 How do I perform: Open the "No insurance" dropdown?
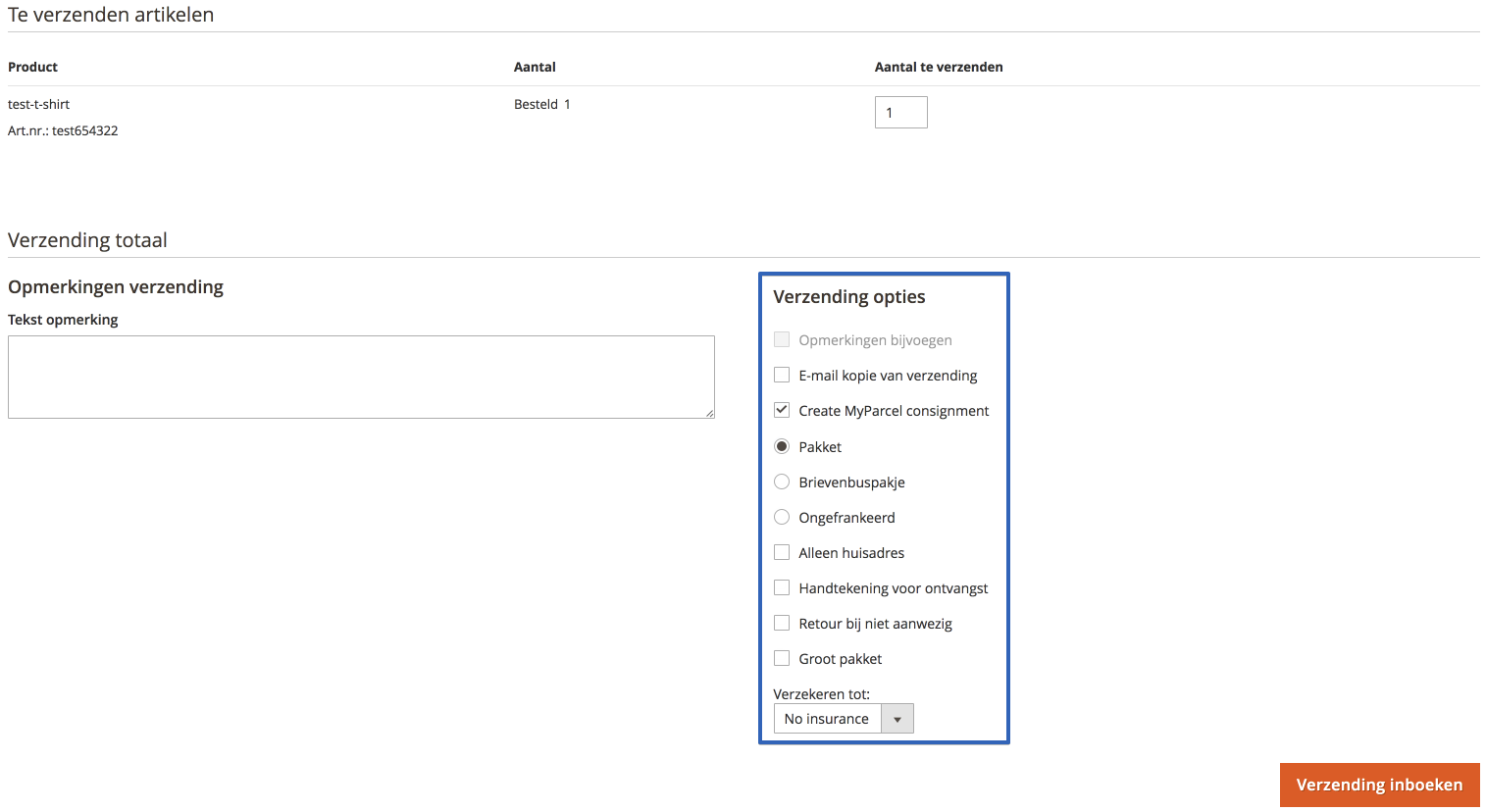[x=827, y=718]
